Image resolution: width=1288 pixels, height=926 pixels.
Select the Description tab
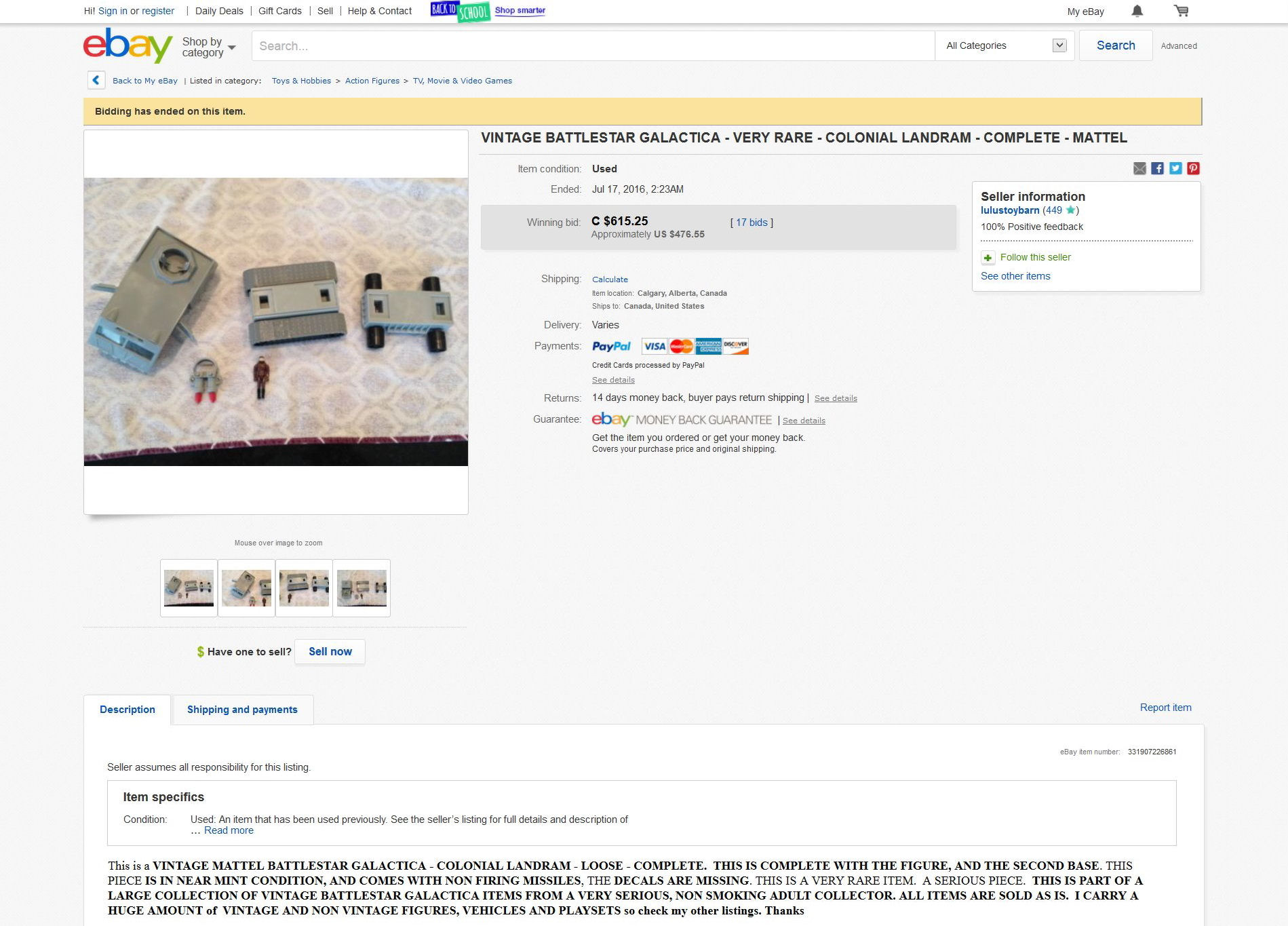(x=128, y=710)
